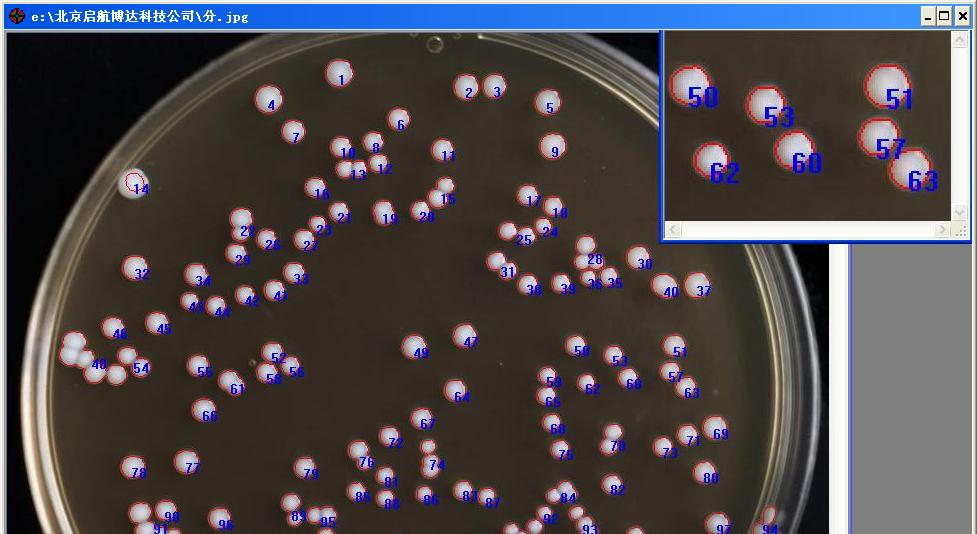Minimize the colony counter window
This screenshot has width=977, height=534.
pos(929,17)
